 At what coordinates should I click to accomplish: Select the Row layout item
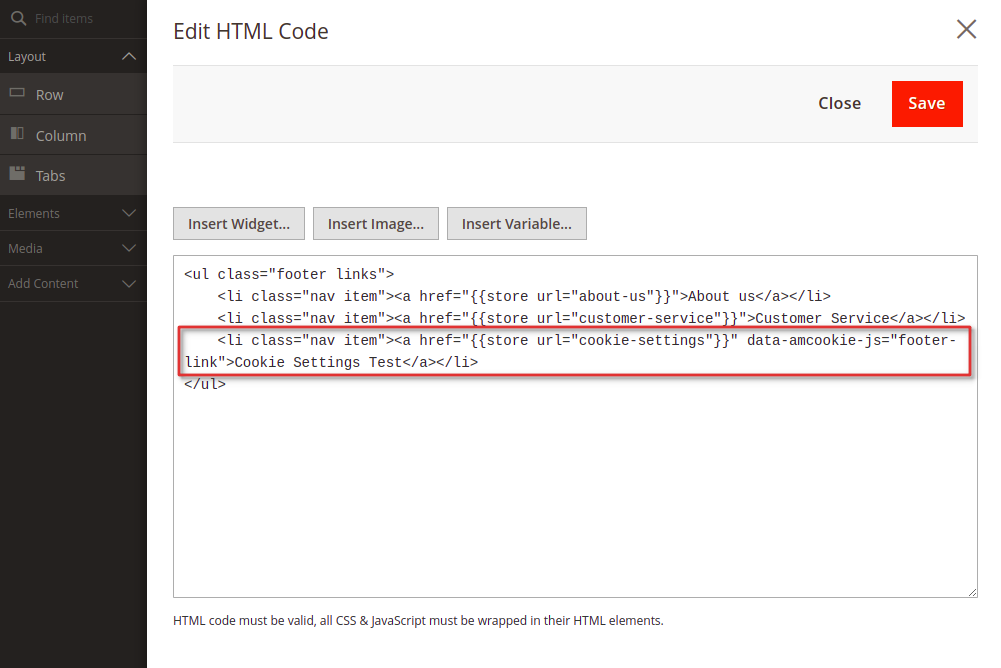(73, 95)
